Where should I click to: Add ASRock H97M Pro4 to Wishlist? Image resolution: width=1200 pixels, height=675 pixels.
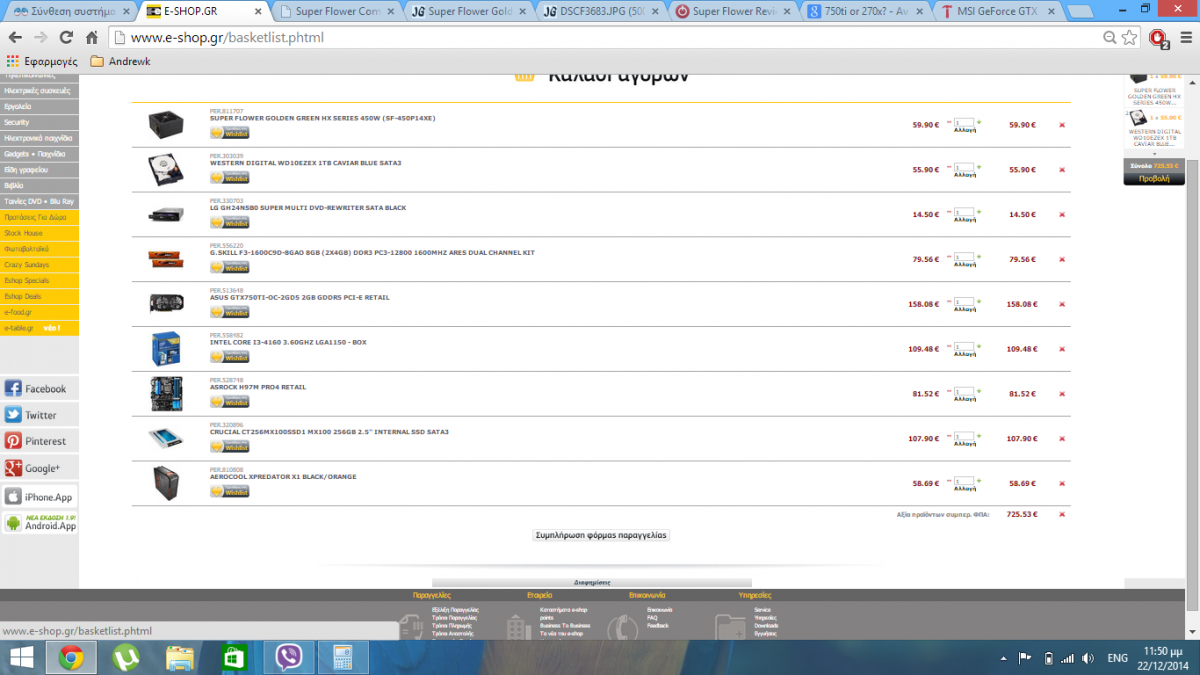tap(229, 402)
